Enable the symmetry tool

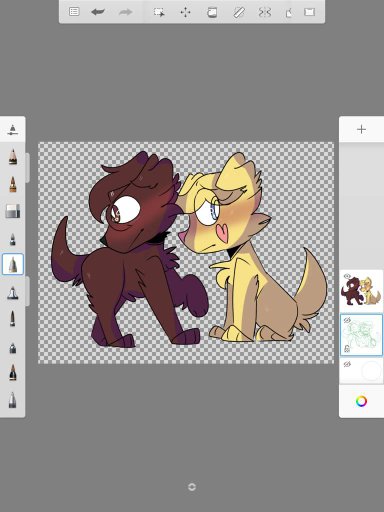(x=265, y=12)
